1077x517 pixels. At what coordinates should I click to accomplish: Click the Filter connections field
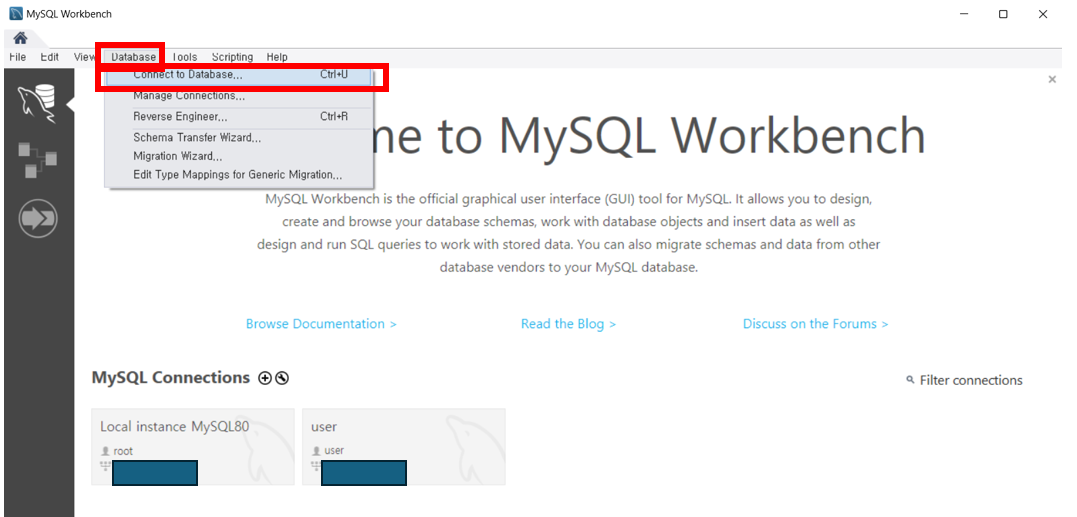tap(971, 380)
